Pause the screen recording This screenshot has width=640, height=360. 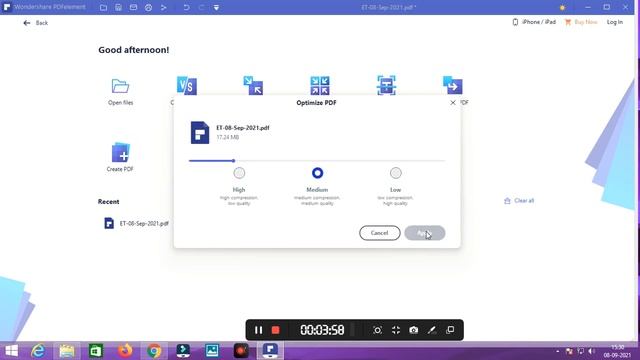coord(258,330)
